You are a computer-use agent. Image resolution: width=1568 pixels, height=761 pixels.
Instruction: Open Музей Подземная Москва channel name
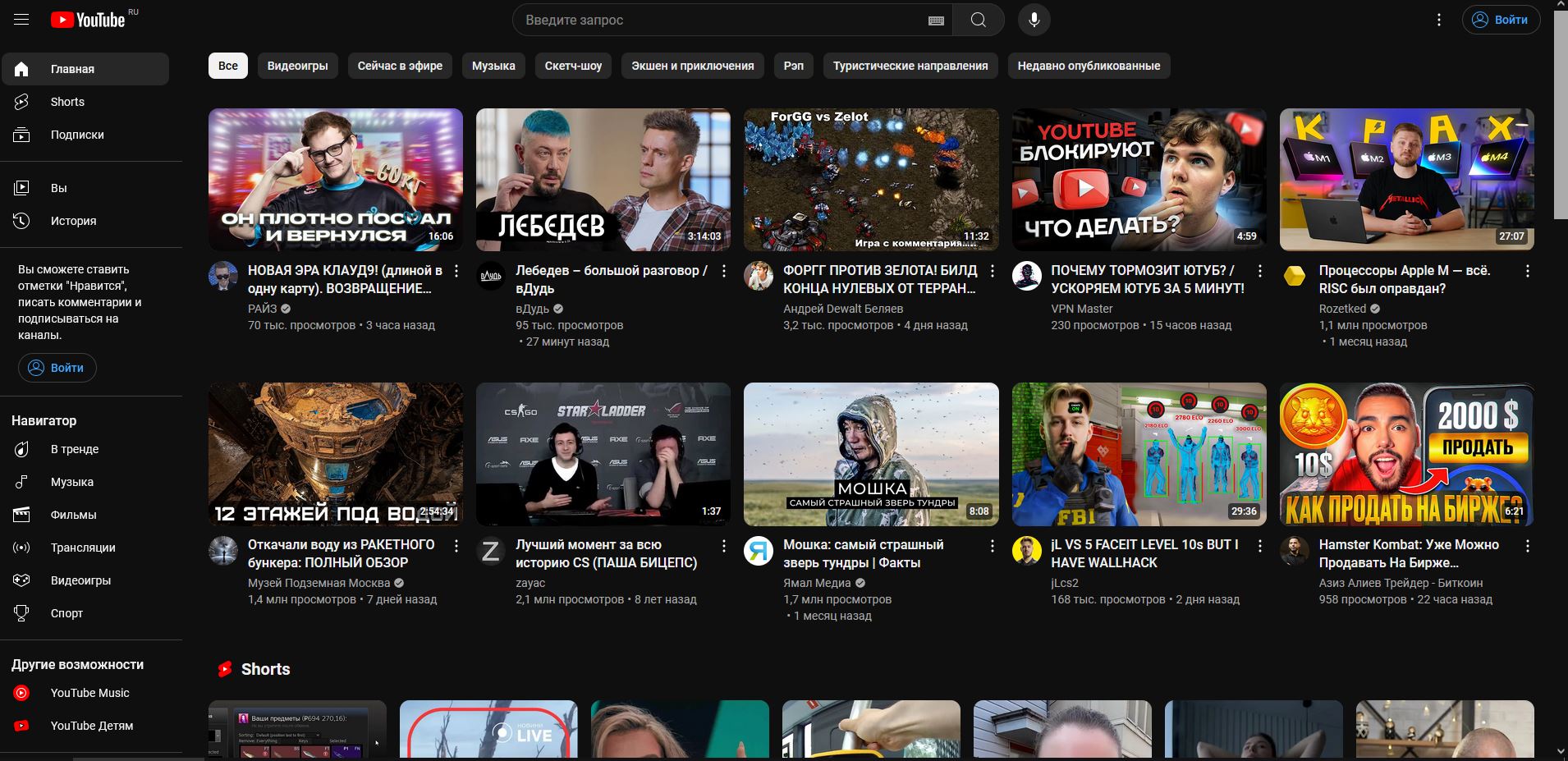click(319, 583)
